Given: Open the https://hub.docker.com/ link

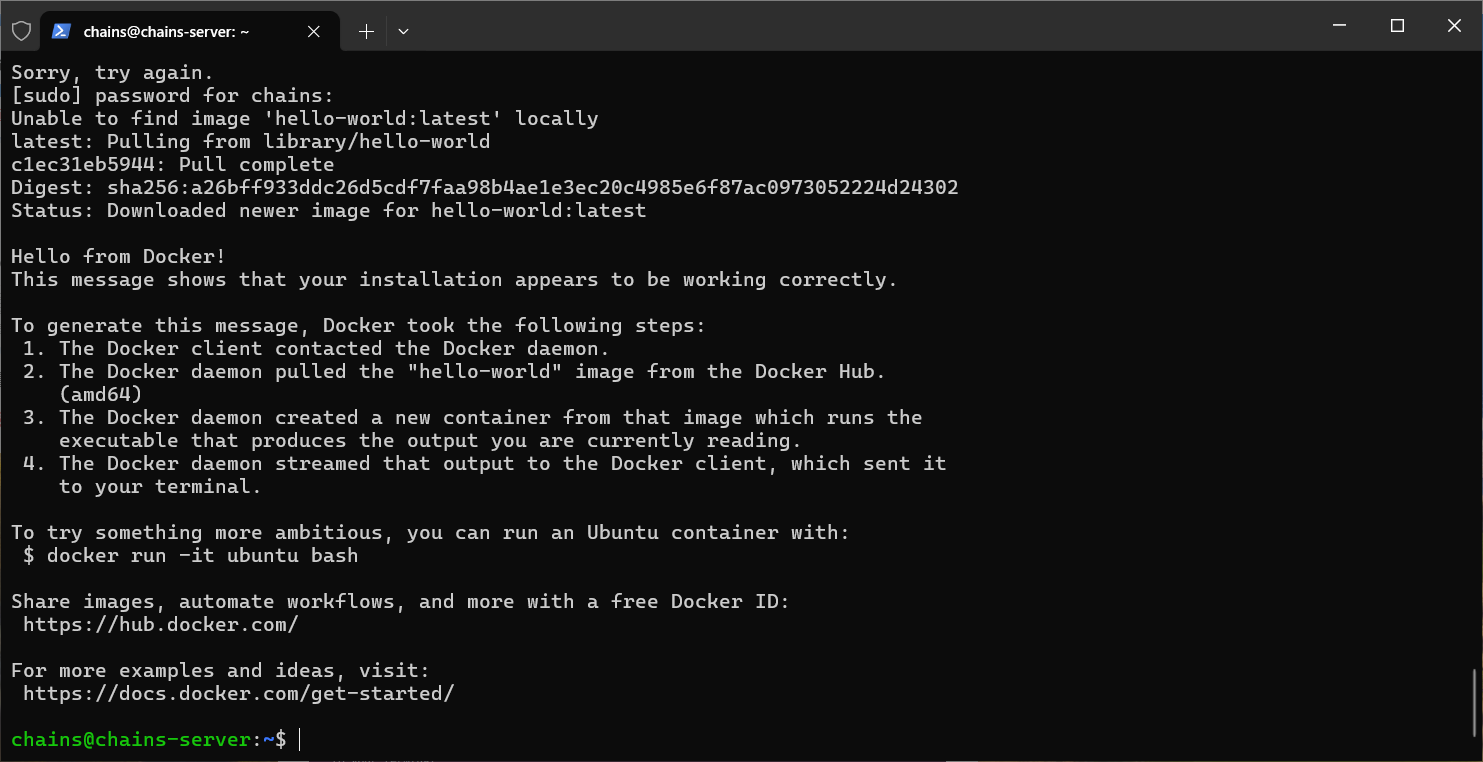Looking at the screenshot, I should pyautogui.click(x=161, y=625).
